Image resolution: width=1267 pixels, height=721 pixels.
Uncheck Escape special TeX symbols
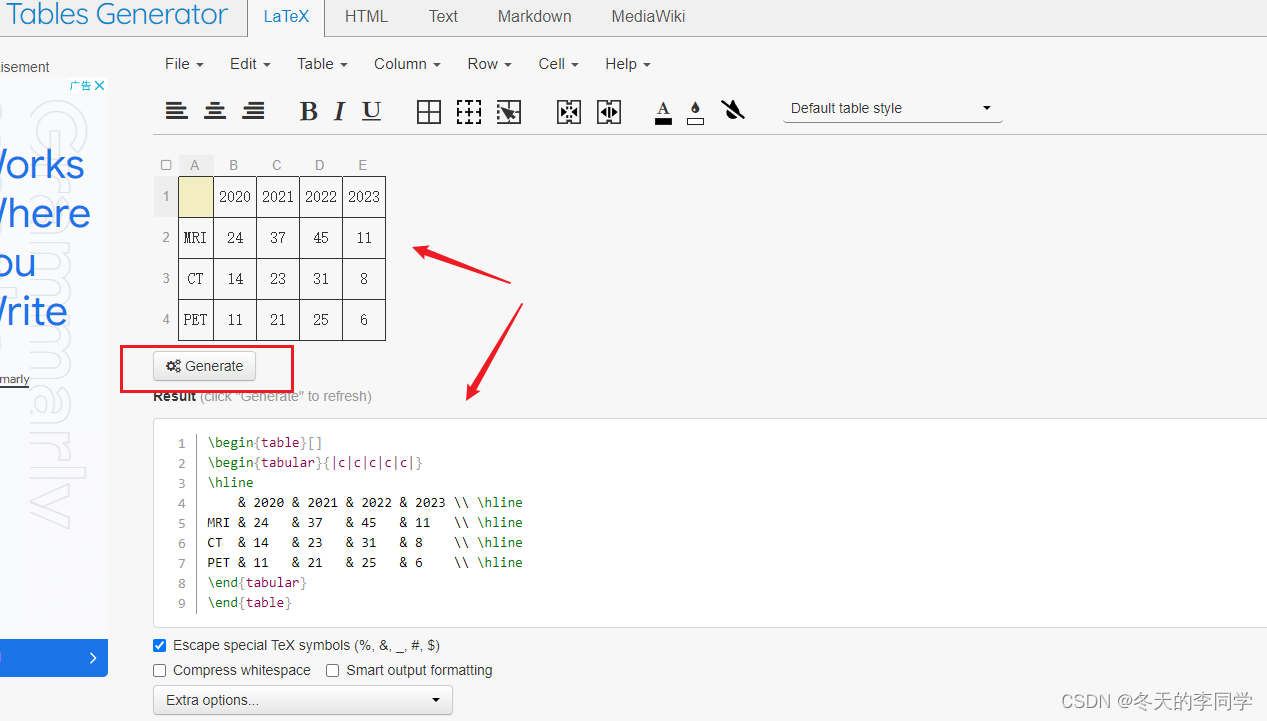pyautogui.click(x=160, y=646)
